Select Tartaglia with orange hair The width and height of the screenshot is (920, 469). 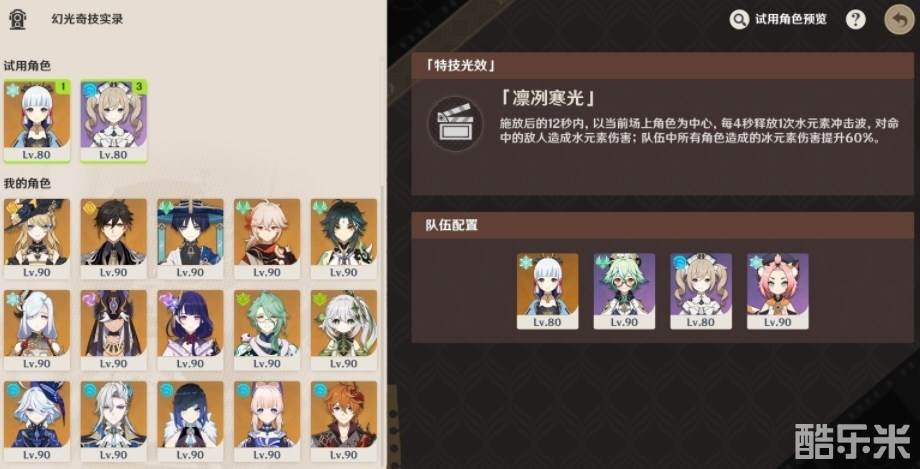point(344,421)
